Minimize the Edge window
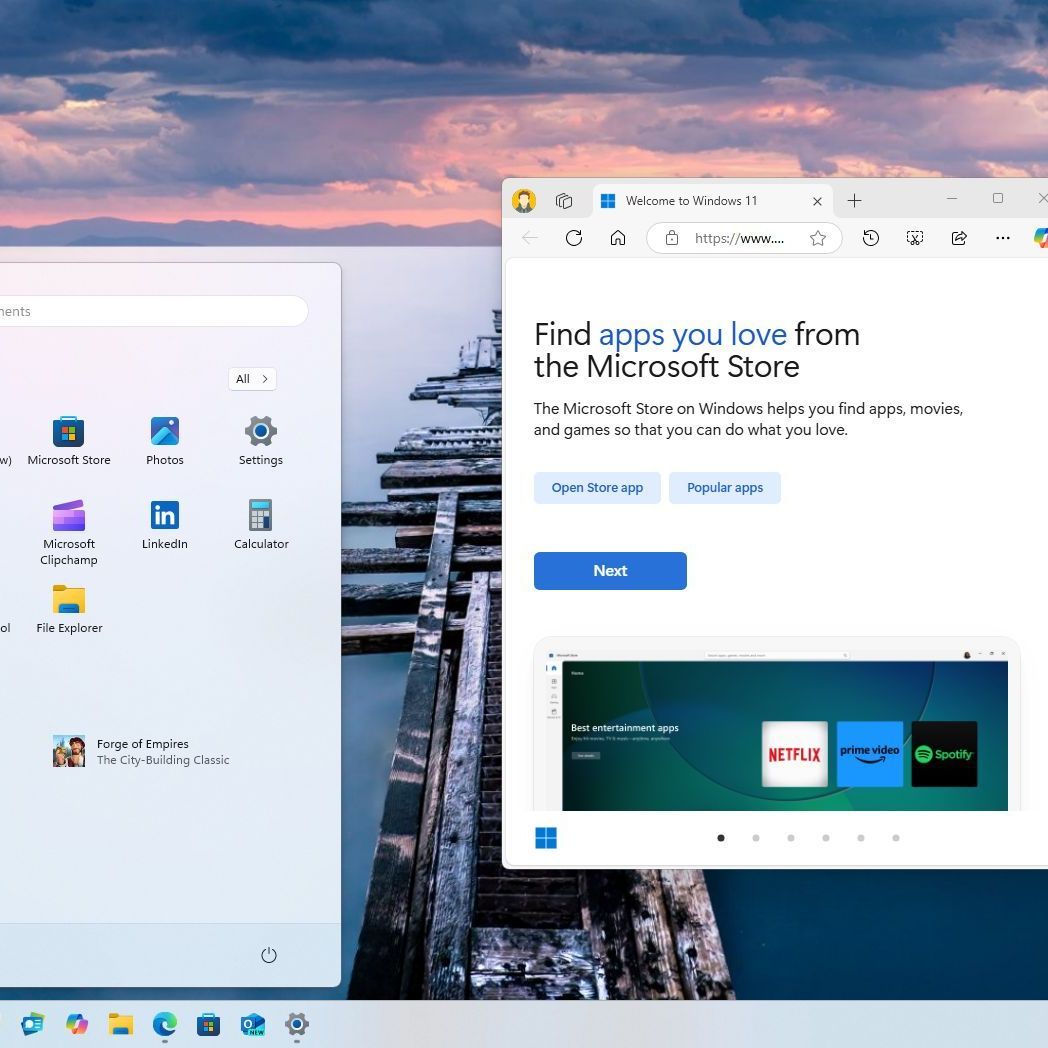Viewport: 1048px width, 1048px height. (x=952, y=199)
